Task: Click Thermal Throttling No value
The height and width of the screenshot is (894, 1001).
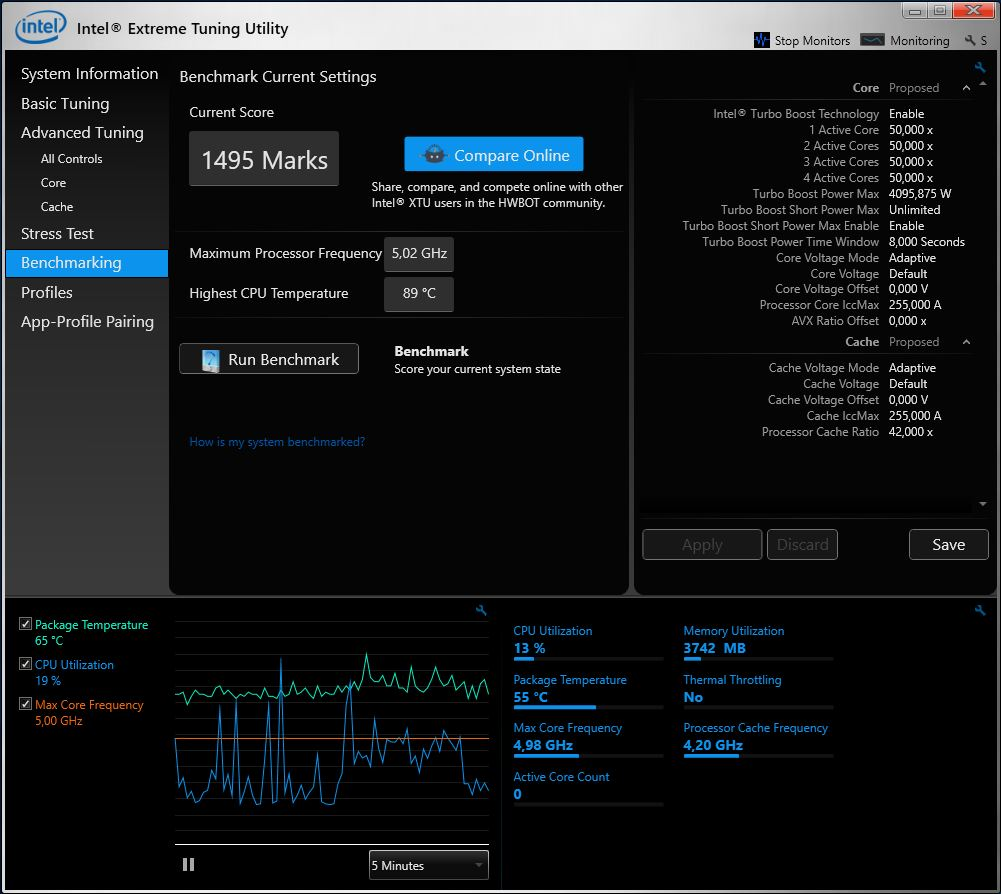Action: 693,697
